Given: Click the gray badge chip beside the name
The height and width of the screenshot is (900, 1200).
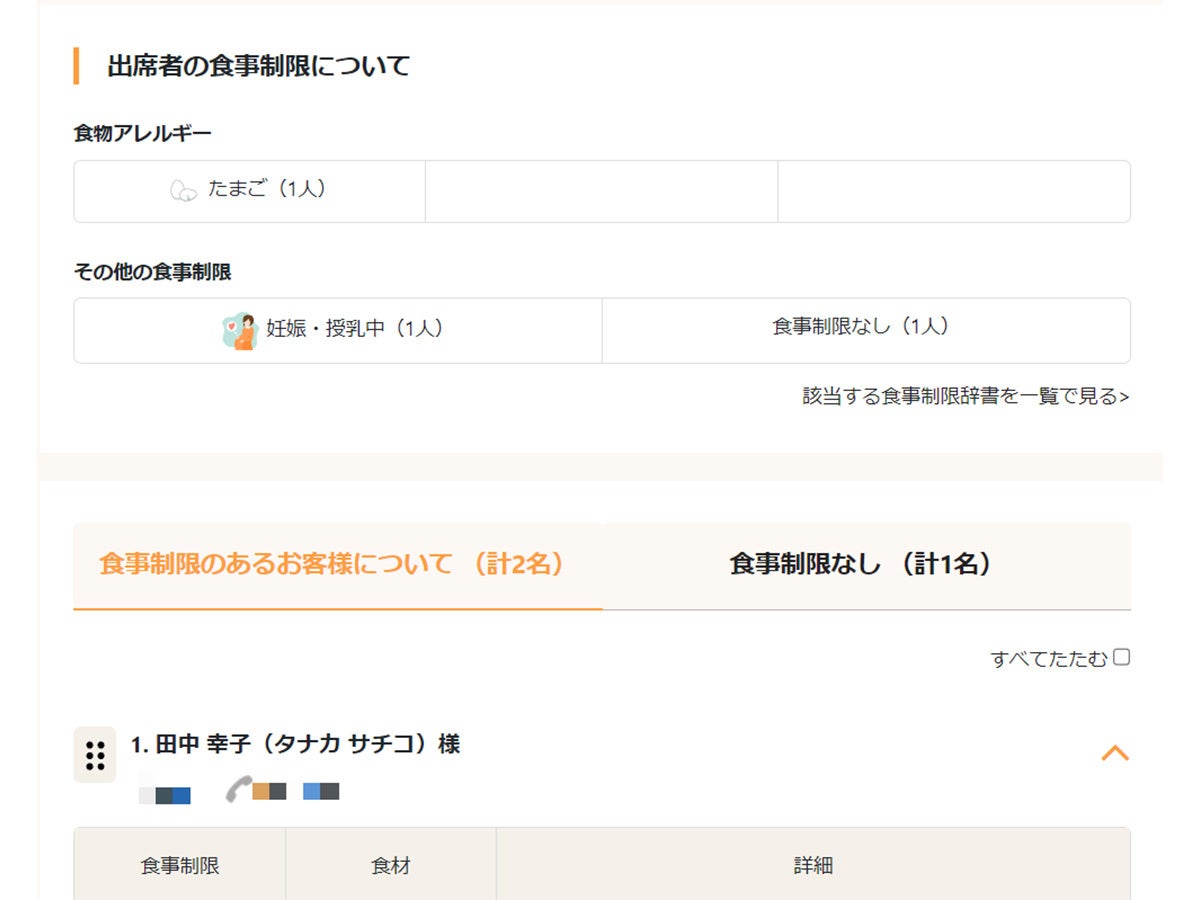Looking at the screenshot, I should 145,792.
